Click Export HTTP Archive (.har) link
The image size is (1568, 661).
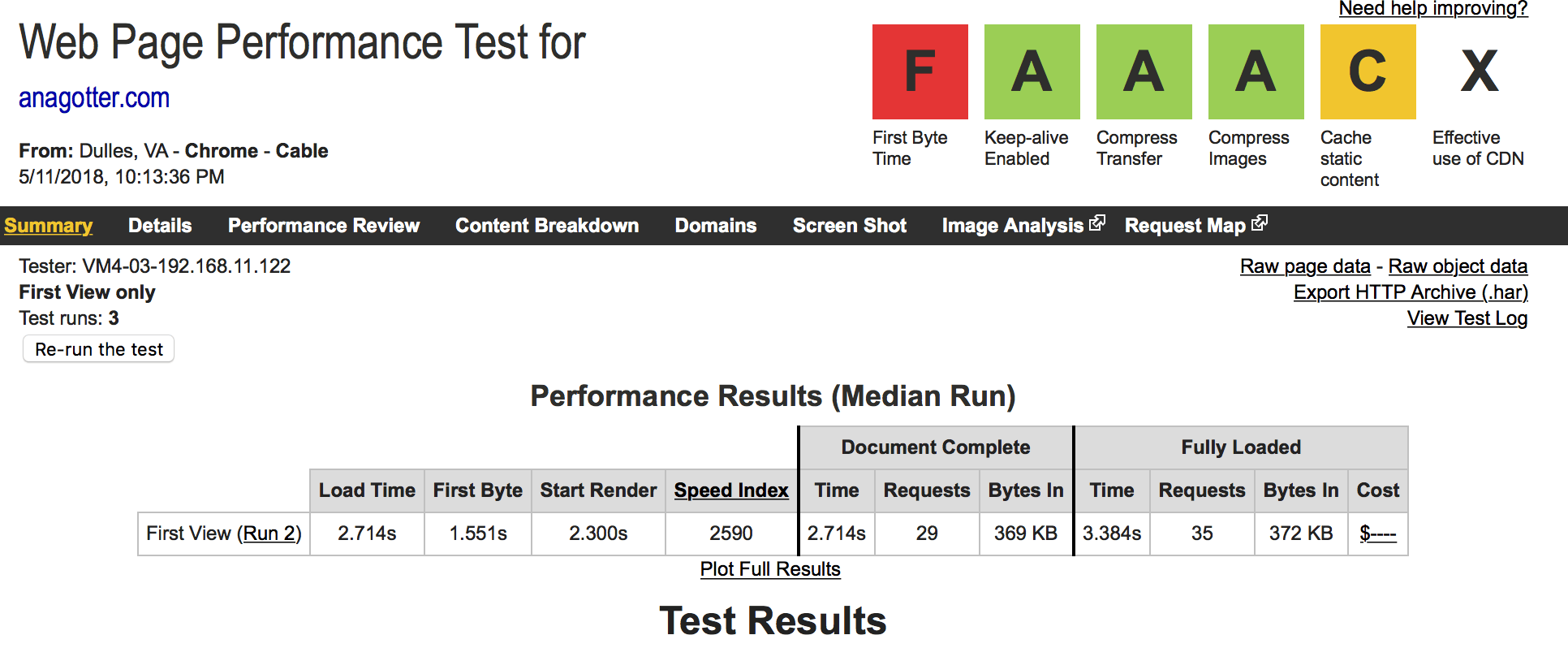point(1411,292)
